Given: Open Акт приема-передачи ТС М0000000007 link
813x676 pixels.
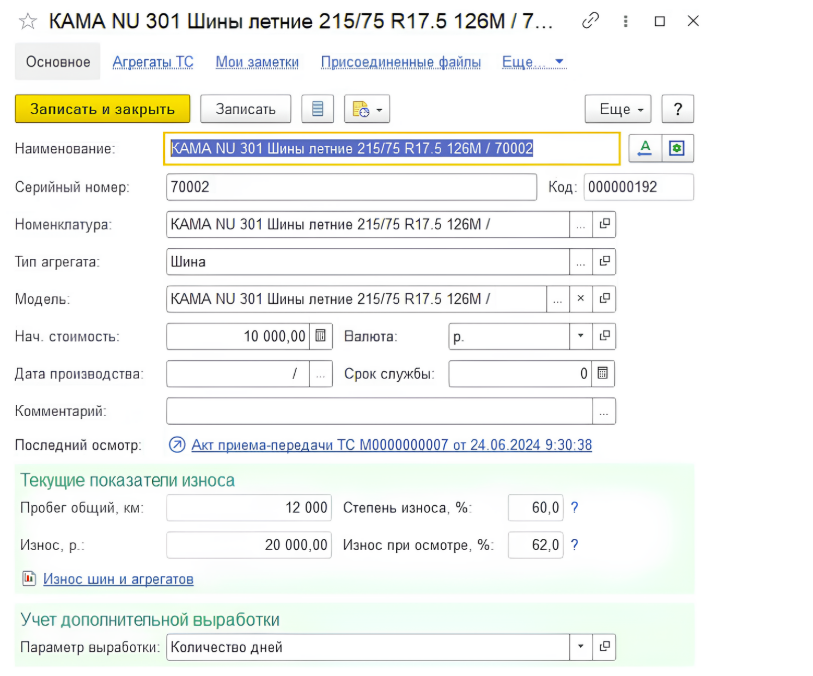Looking at the screenshot, I should tap(391, 445).
